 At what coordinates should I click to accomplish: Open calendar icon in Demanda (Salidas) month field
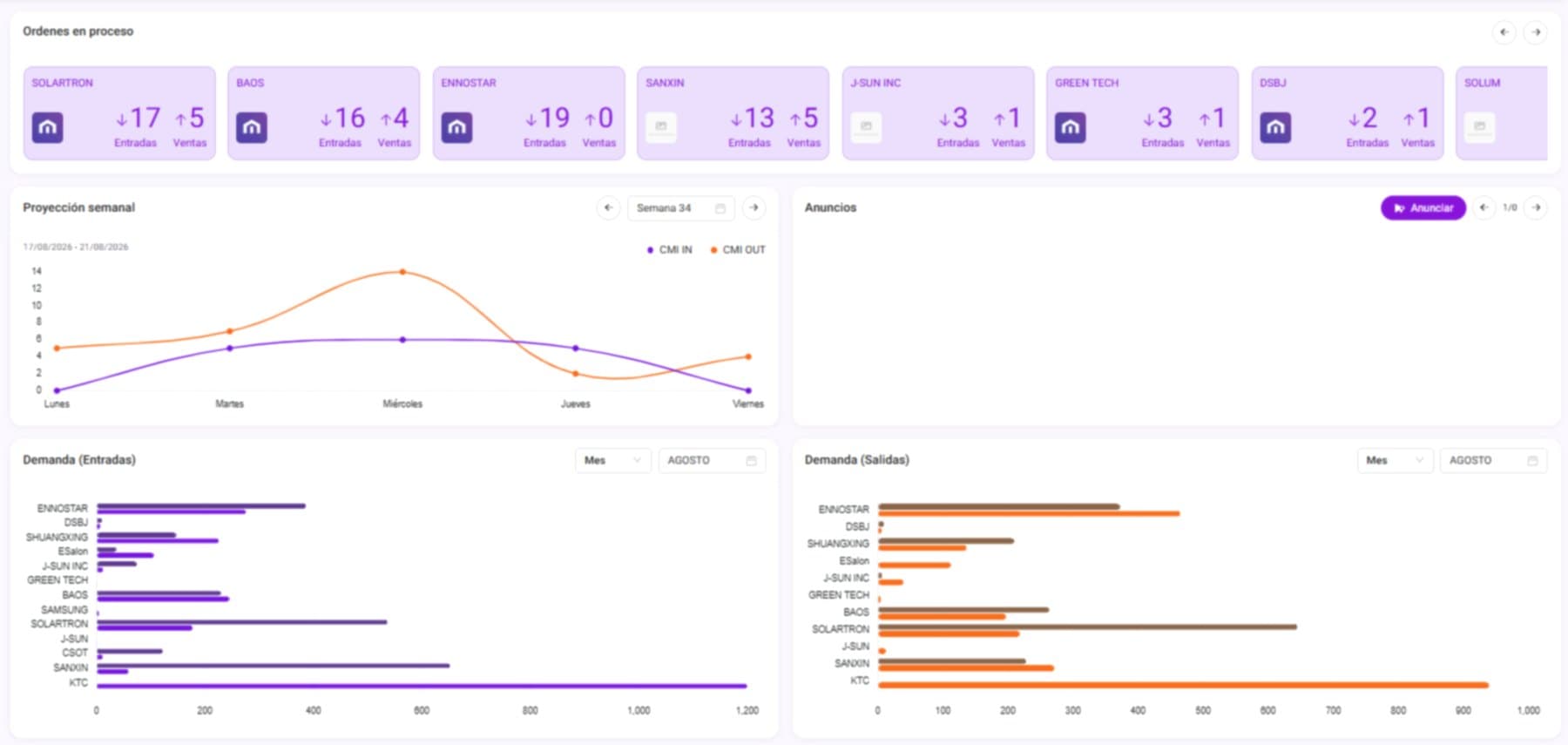[x=1532, y=460]
